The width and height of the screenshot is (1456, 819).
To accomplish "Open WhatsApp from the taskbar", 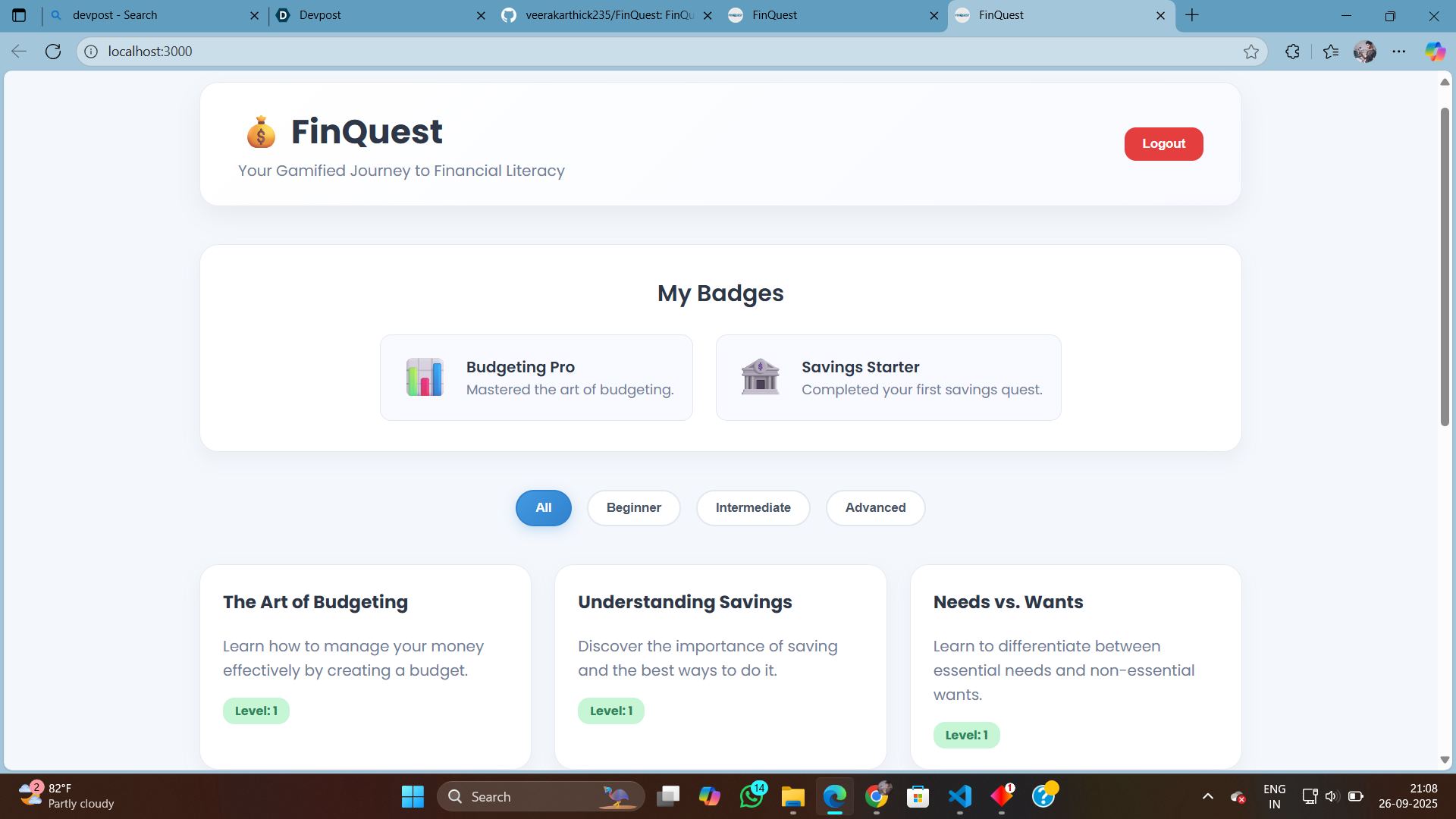I will (x=751, y=796).
